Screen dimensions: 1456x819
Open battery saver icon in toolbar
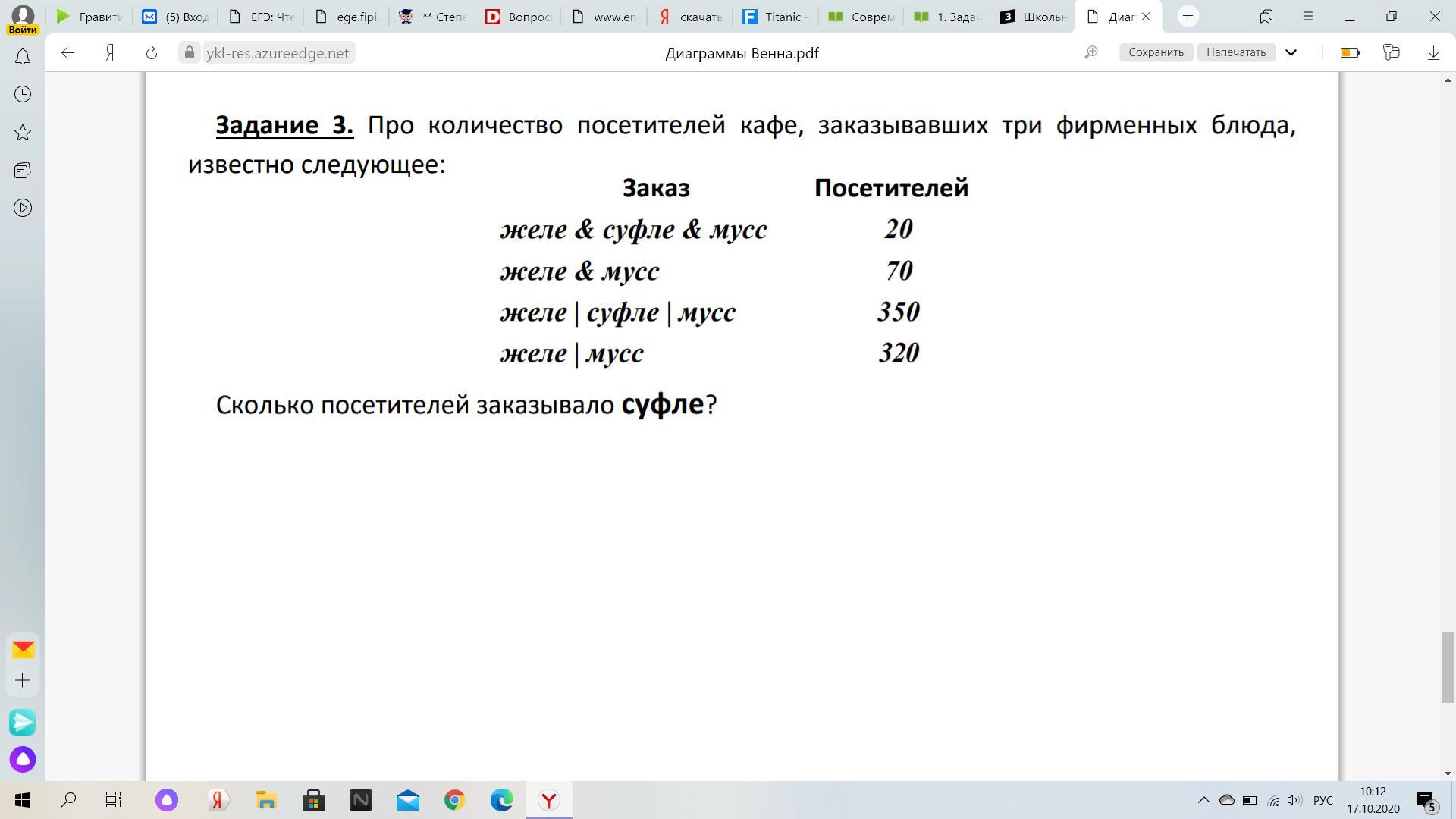click(x=1350, y=52)
